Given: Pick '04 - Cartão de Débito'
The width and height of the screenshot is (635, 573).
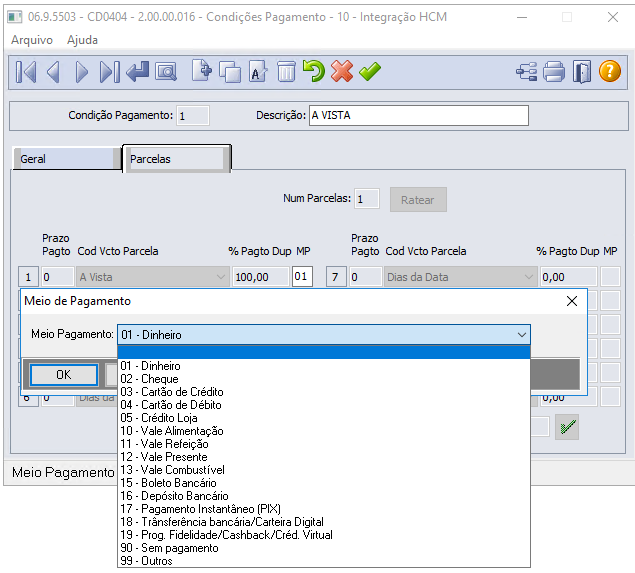Looking at the screenshot, I should point(324,405).
